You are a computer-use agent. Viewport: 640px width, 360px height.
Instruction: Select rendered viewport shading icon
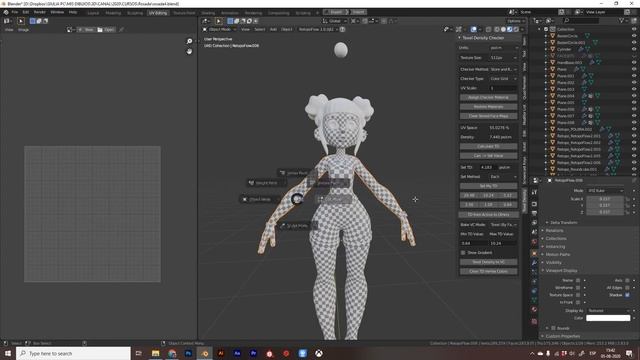(516, 29)
